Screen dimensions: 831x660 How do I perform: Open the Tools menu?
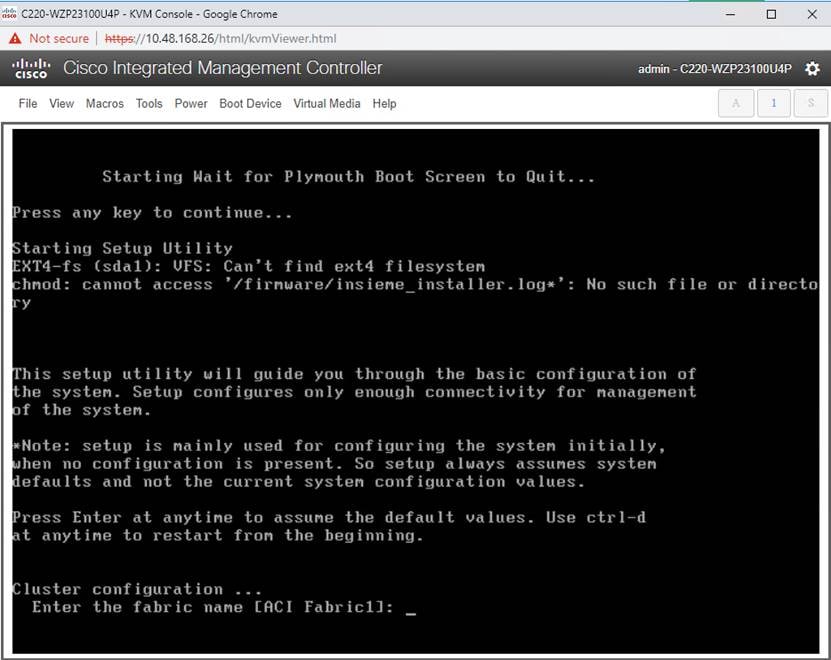click(x=149, y=103)
